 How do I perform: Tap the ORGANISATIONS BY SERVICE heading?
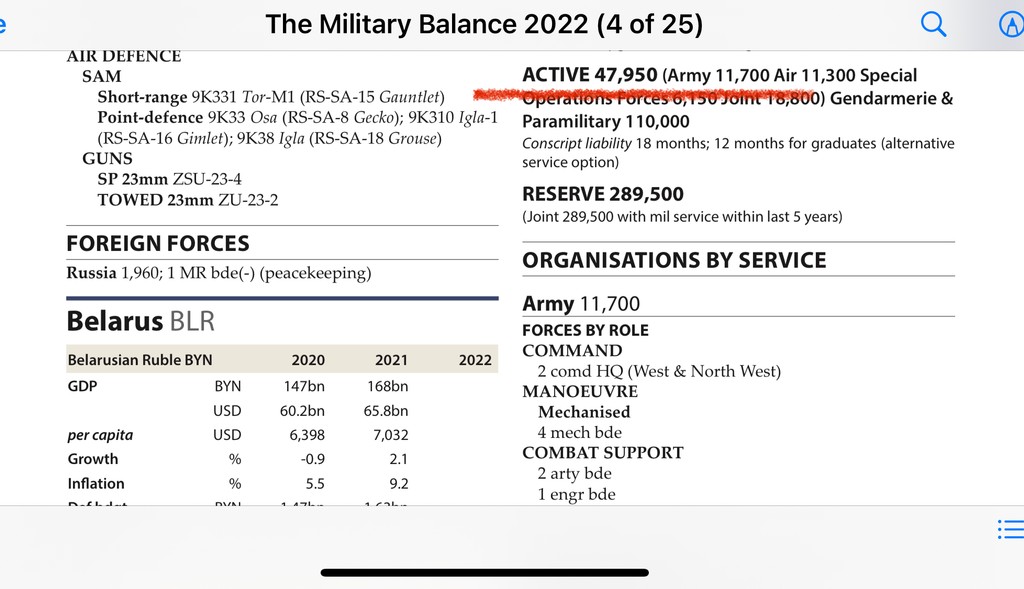(x=674, y=260)
